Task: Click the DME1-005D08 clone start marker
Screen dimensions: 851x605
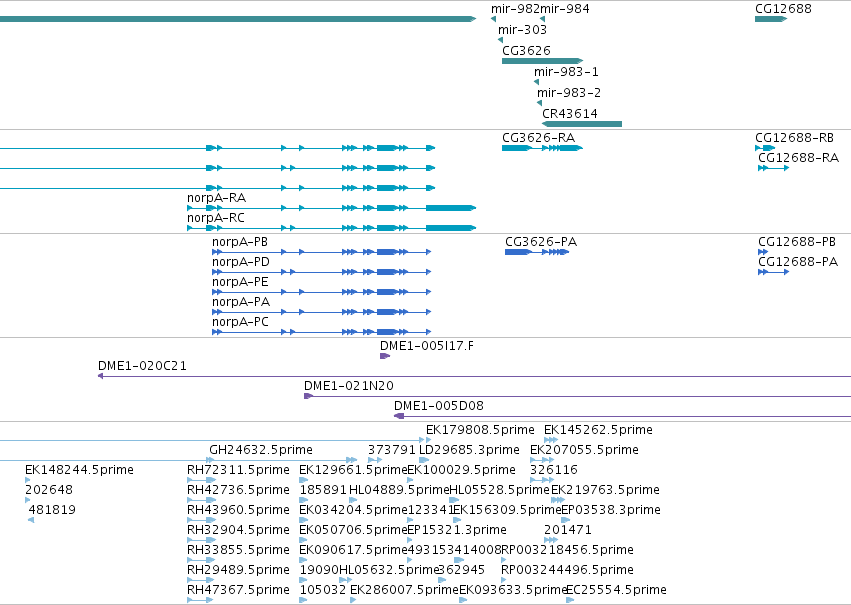Action: point(399,416)
